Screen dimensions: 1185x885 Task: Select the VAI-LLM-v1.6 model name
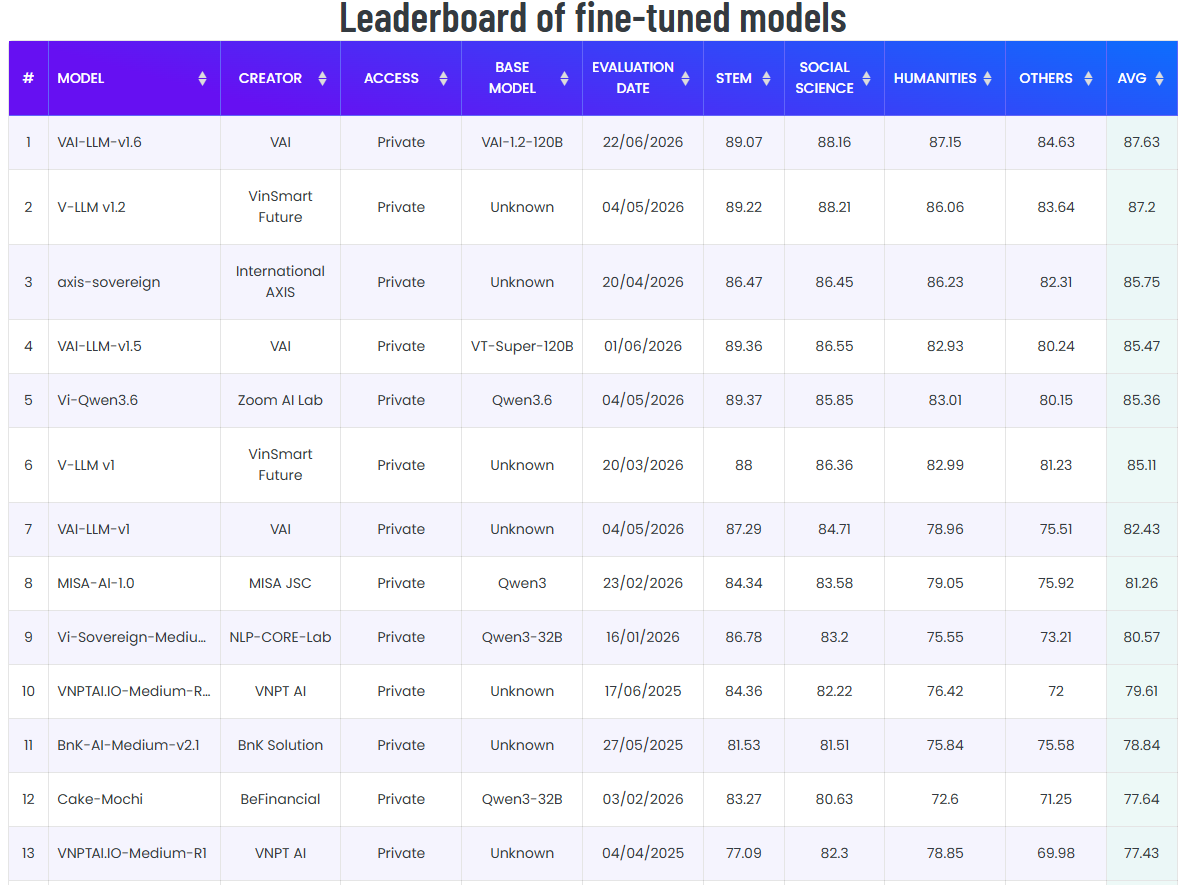100,142
